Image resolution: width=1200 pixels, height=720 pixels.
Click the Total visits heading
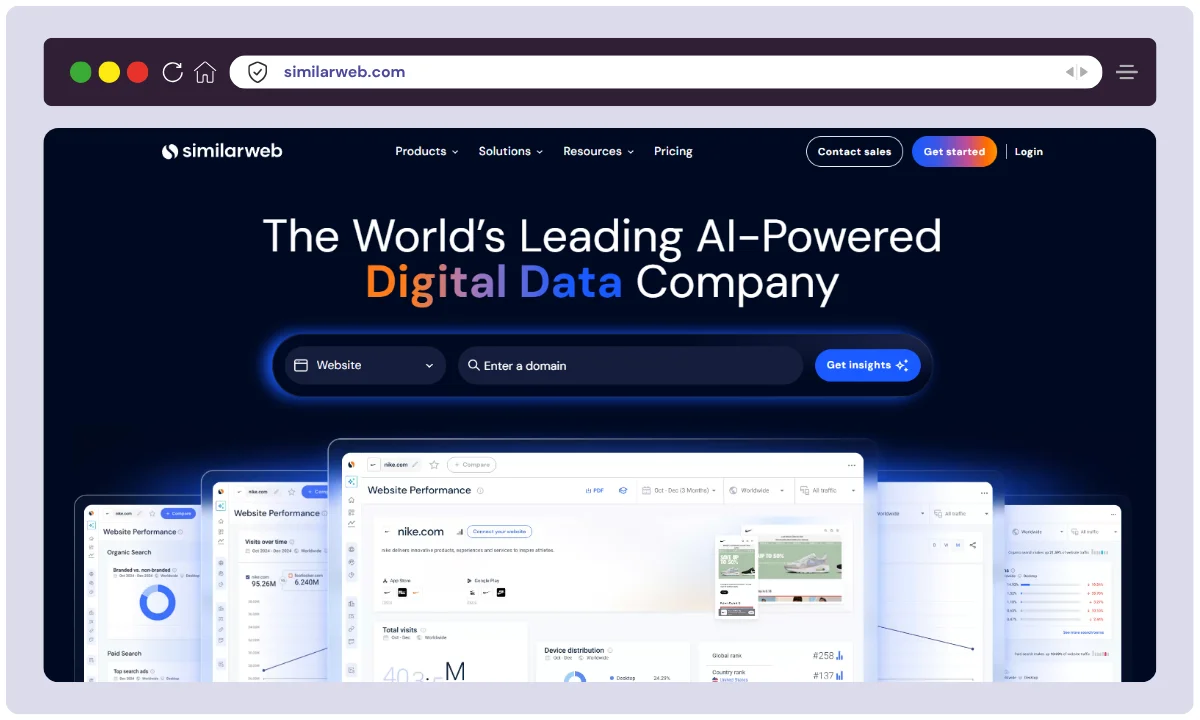399,630
